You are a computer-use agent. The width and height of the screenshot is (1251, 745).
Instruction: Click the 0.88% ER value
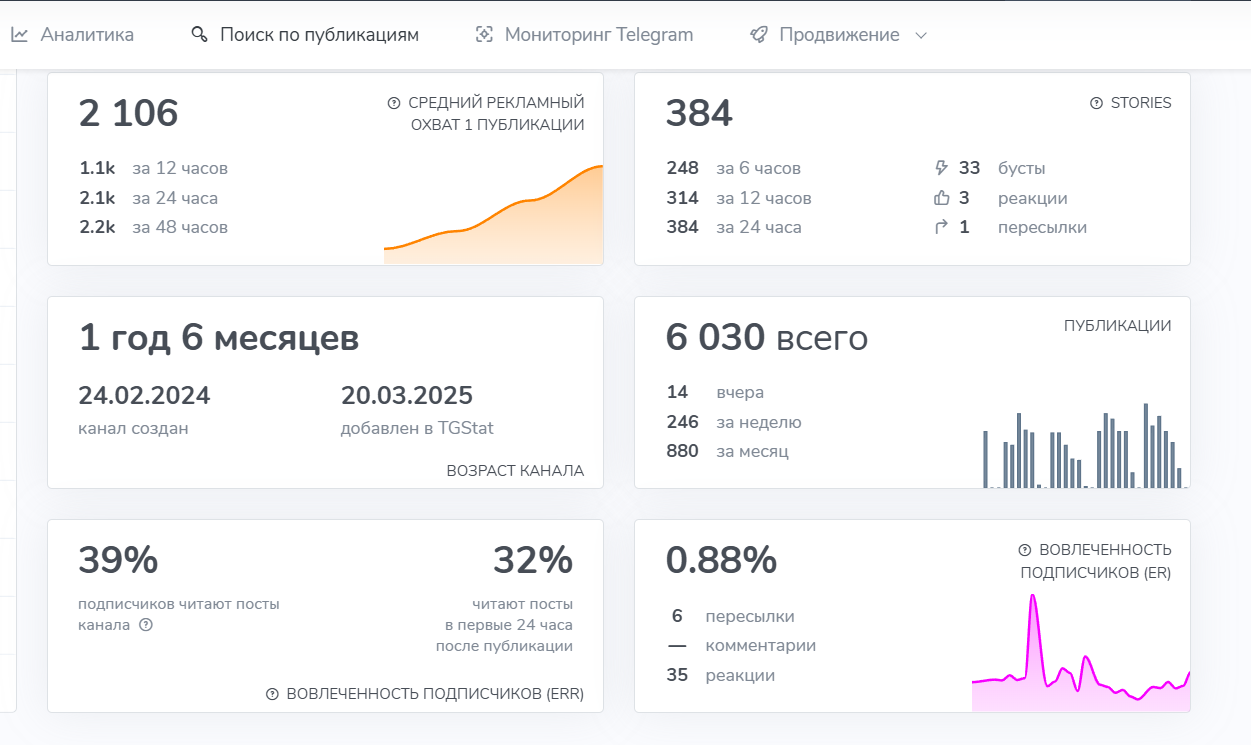tap(721, 560)
